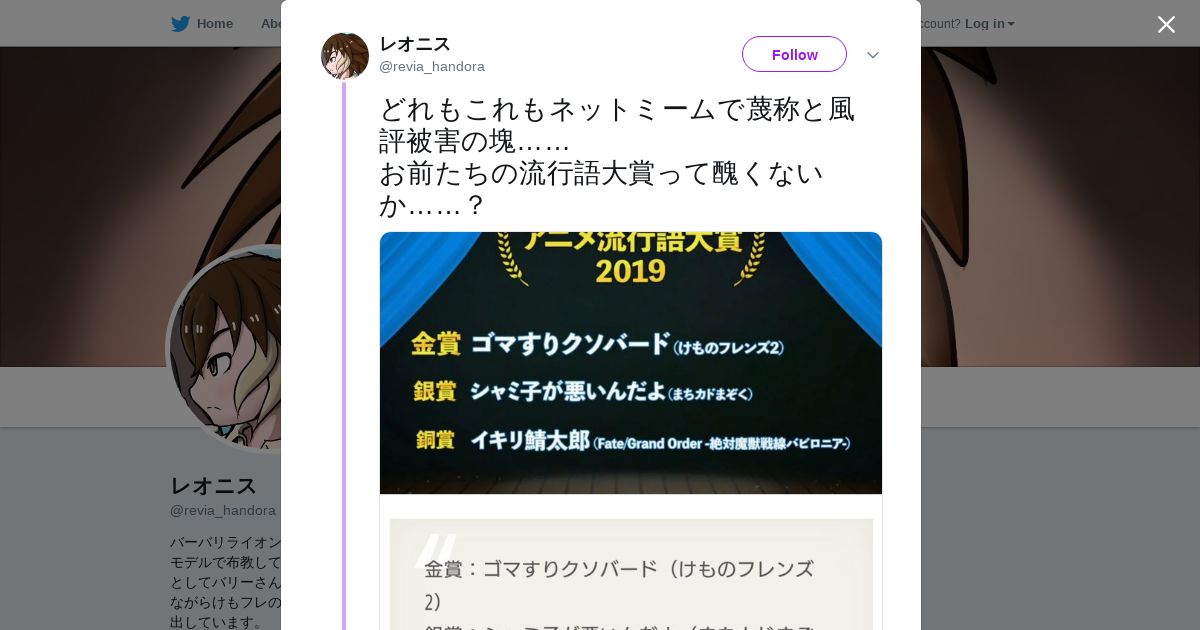Viewport: 1200px width, 630px height.
Task: Click the large quotation mark icon in card
Action: pyautogui.click(x=435, y=551)
